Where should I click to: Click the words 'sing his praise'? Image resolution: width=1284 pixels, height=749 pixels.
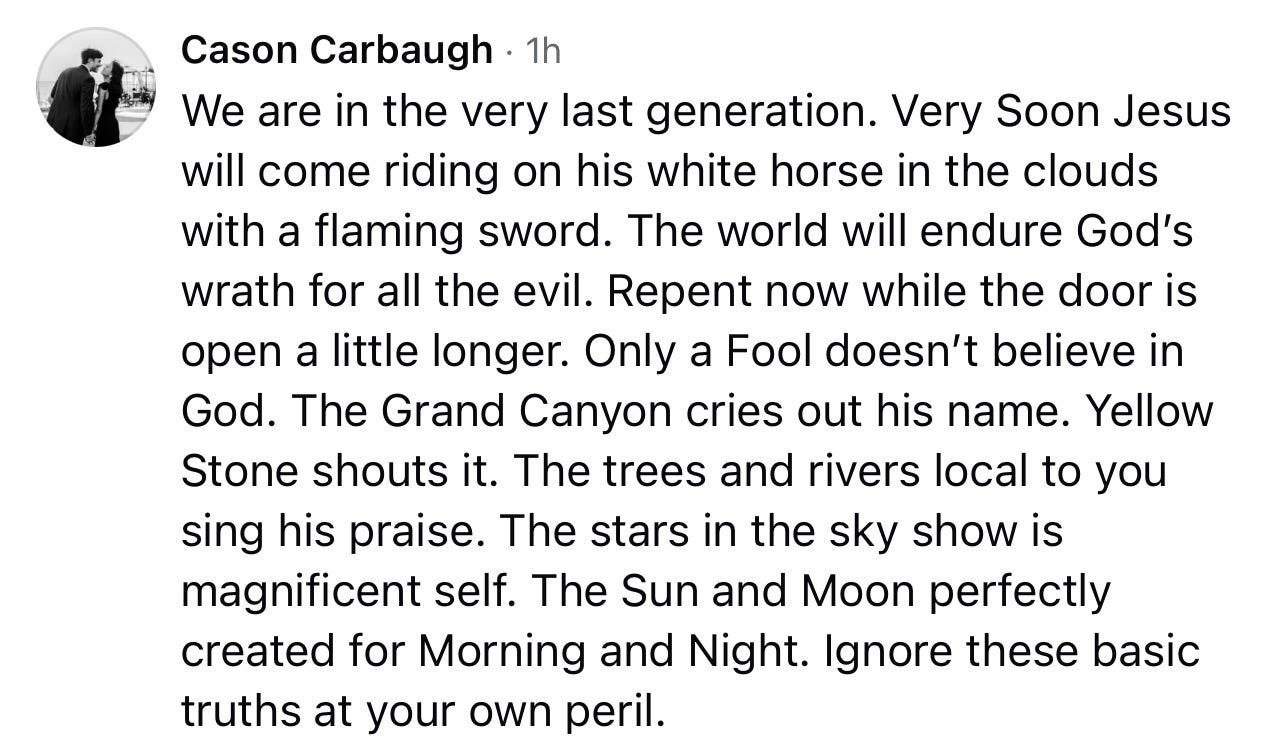point(332,531)
